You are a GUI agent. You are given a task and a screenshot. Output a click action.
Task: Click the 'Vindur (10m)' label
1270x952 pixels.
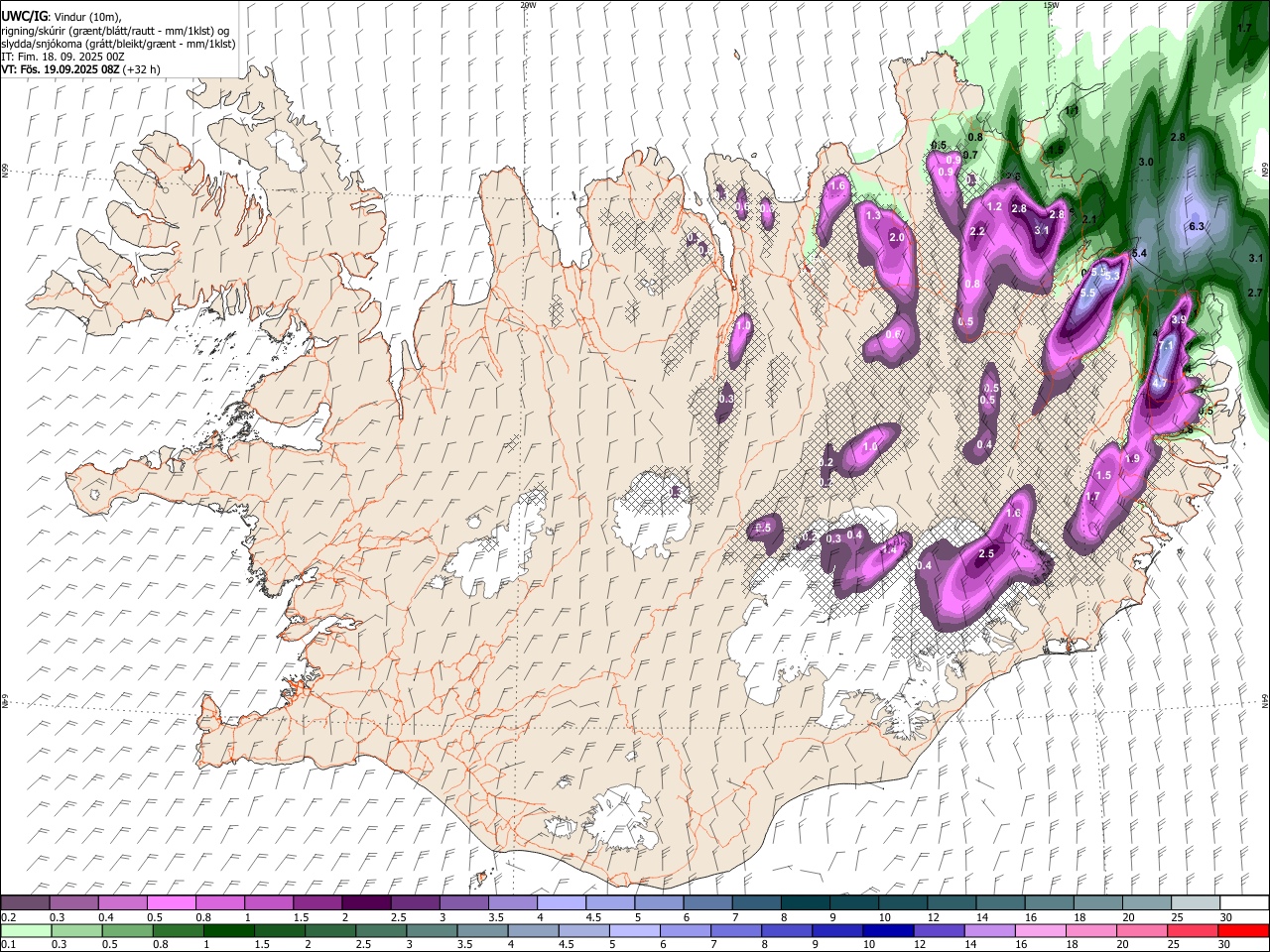[88, 18]
